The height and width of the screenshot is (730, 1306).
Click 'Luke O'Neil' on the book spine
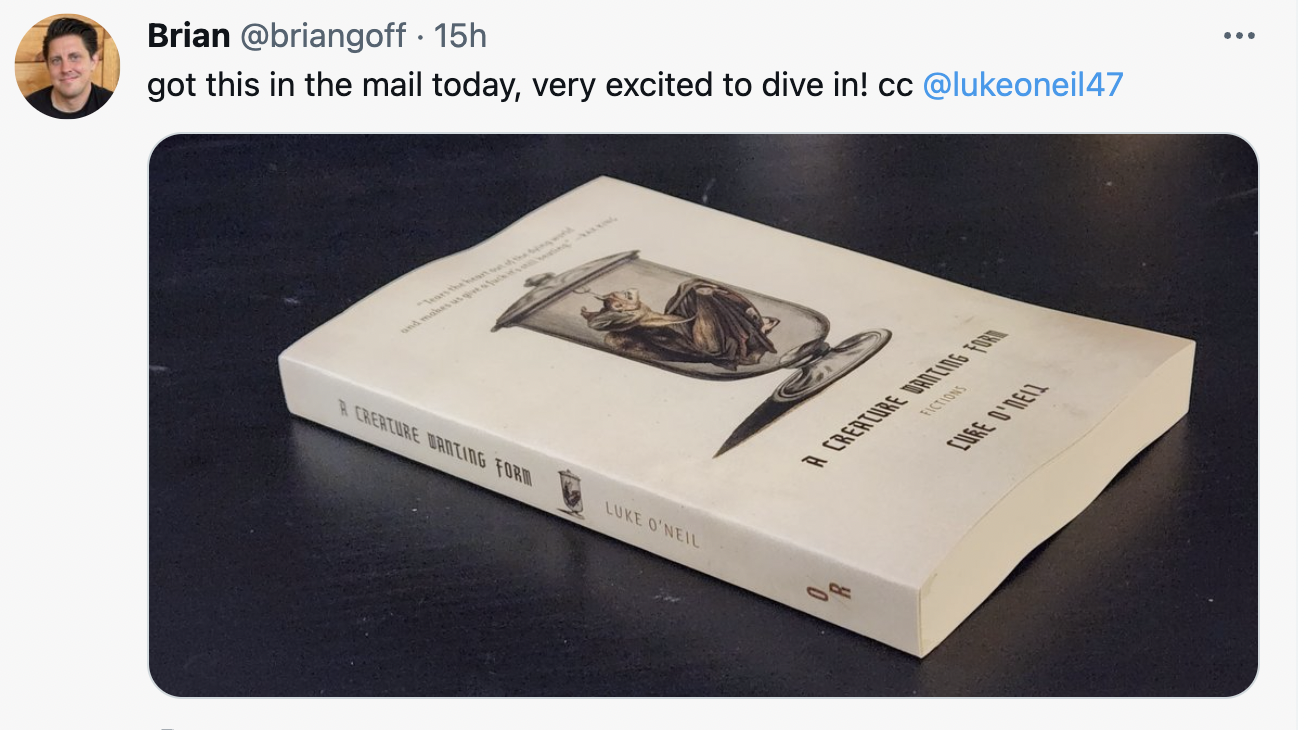(651, 524)
